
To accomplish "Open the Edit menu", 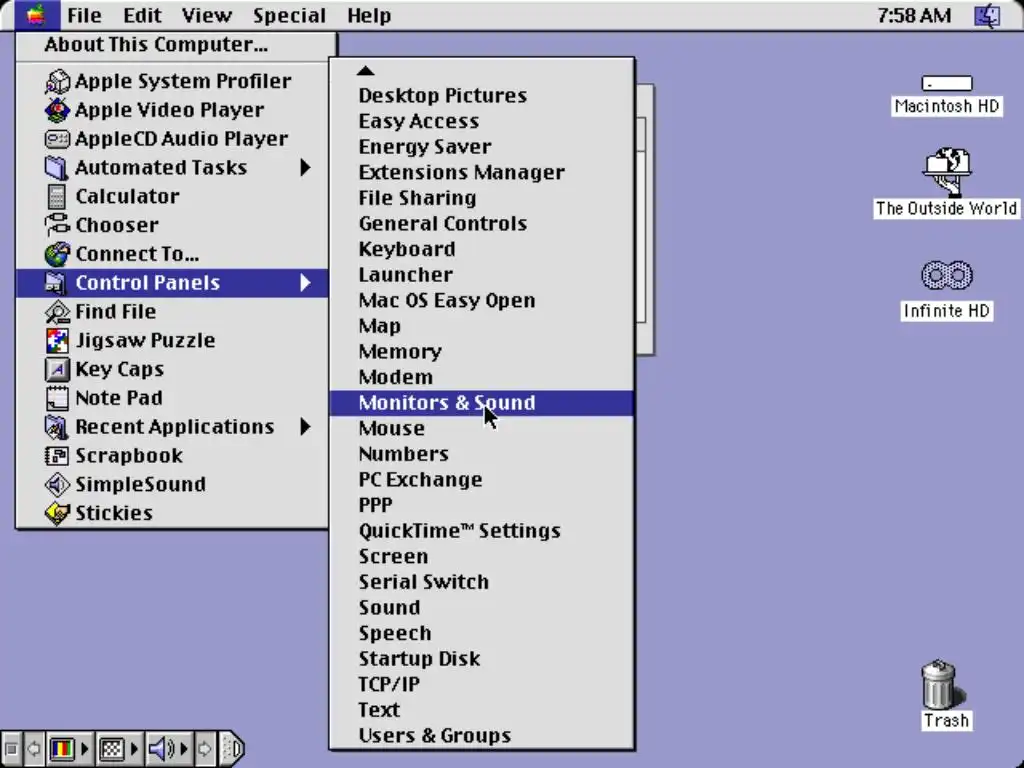I will (x=142, y=15).
